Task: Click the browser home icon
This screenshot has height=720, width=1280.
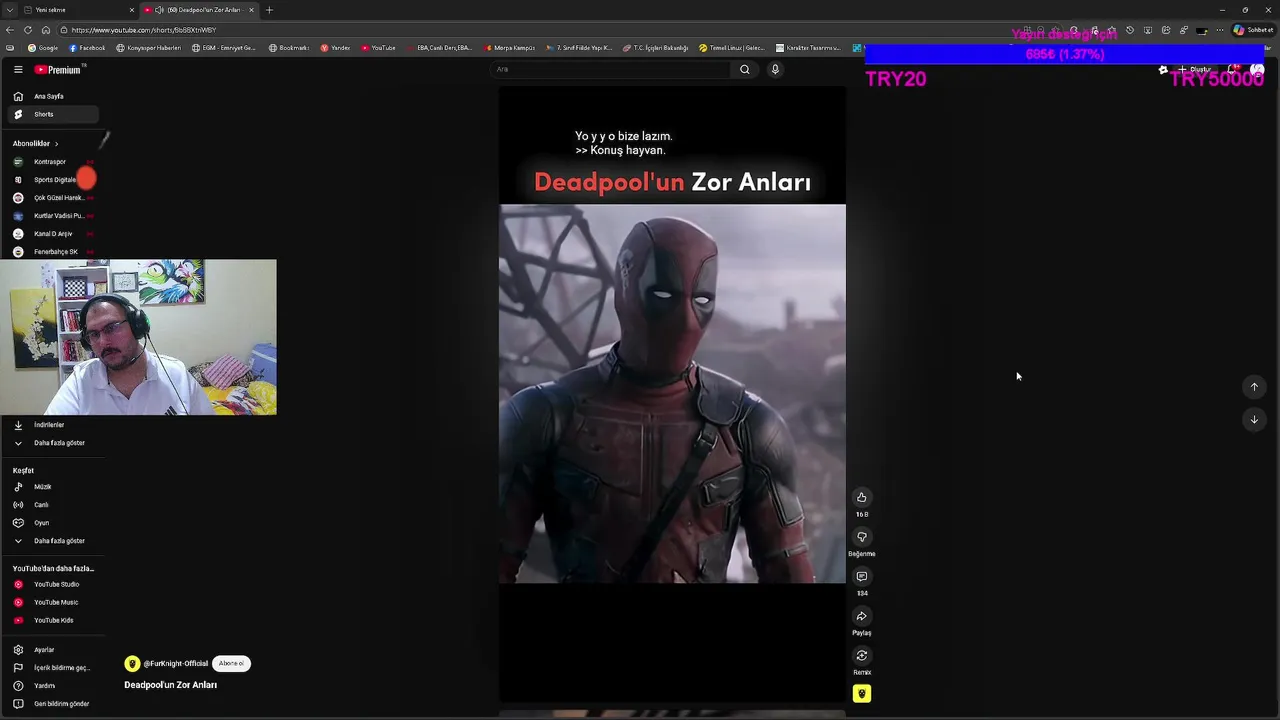Action: point(46,30)
